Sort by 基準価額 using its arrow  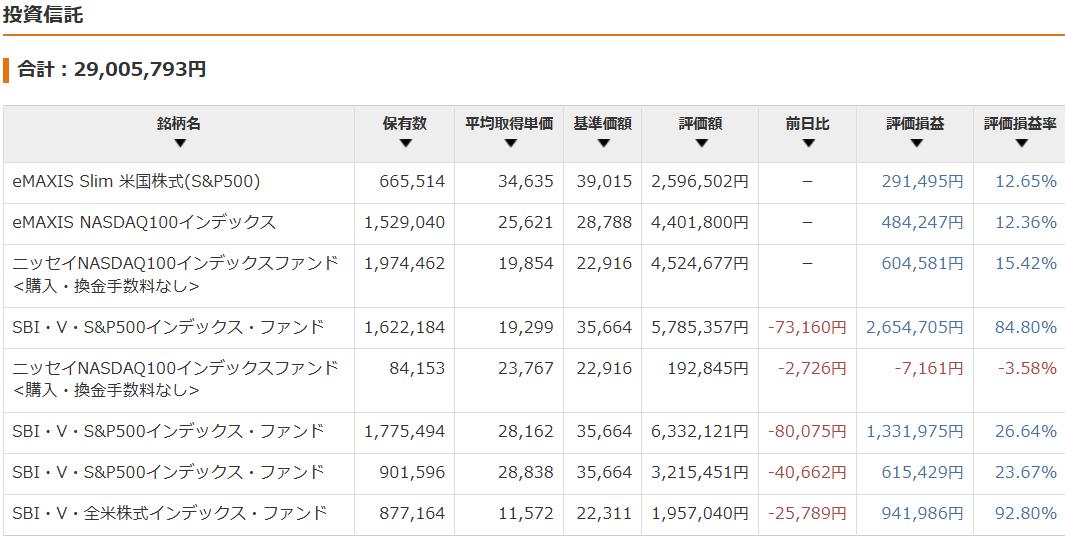[x=603, y=144]
